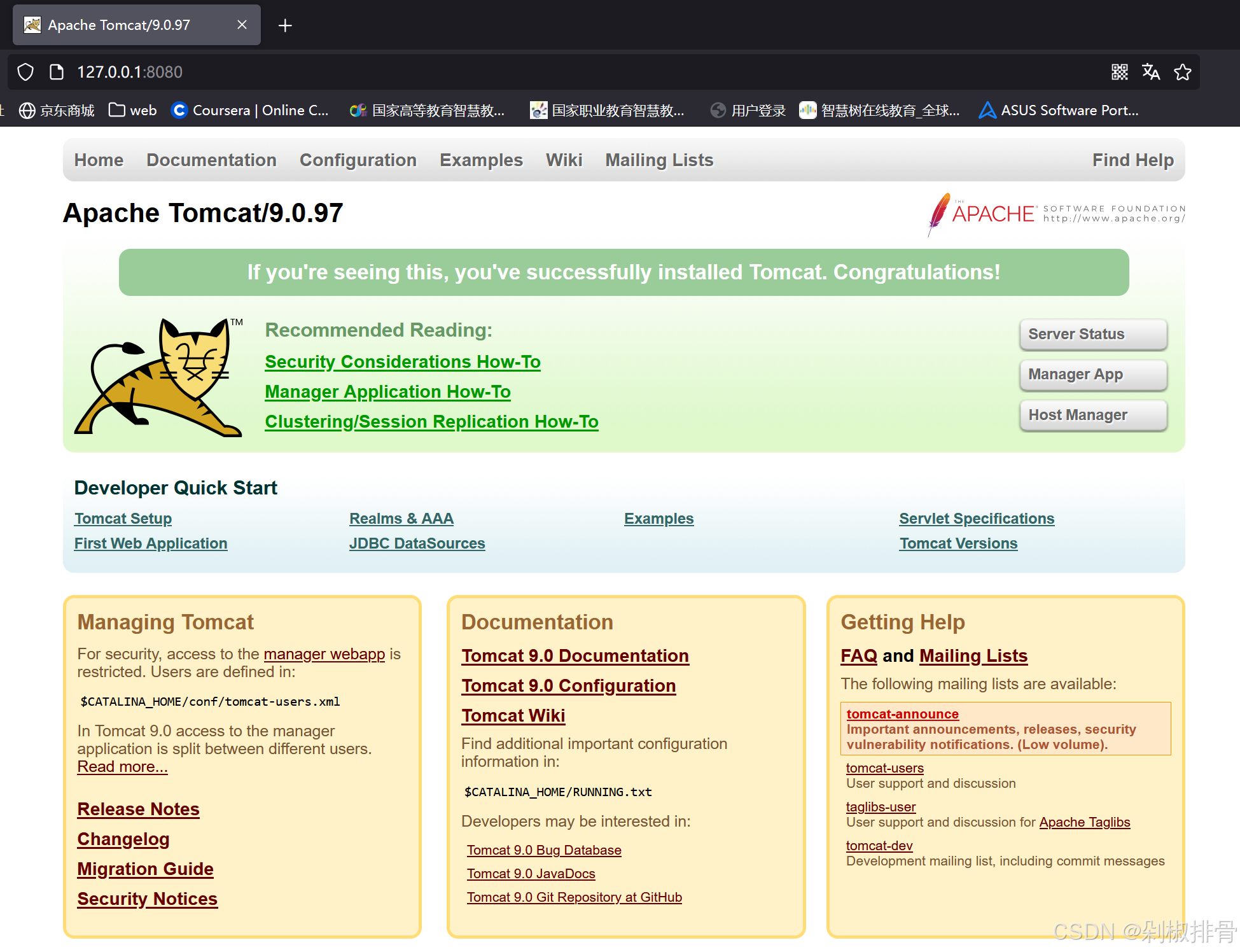
Task: Click the Server Status button
Action: tap(1092, 334)
